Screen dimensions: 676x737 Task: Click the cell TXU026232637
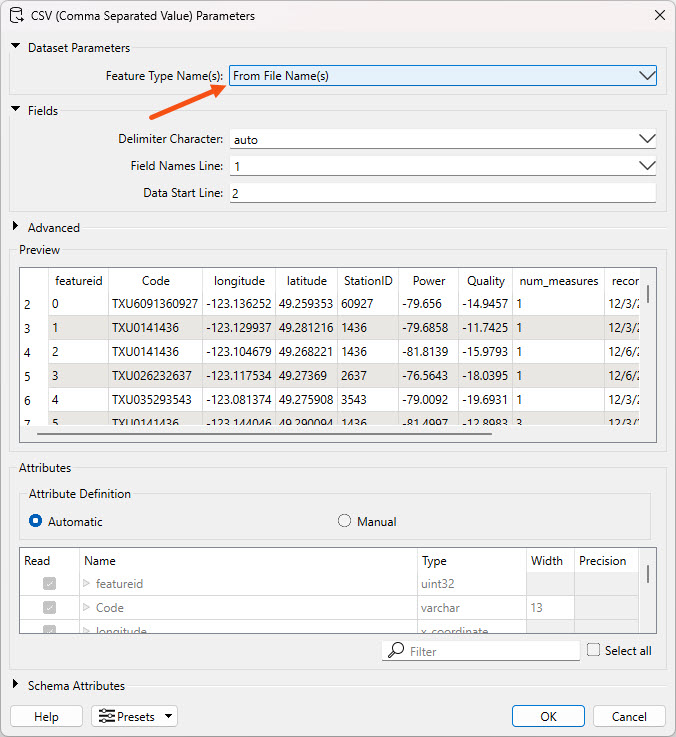point(156,376)
